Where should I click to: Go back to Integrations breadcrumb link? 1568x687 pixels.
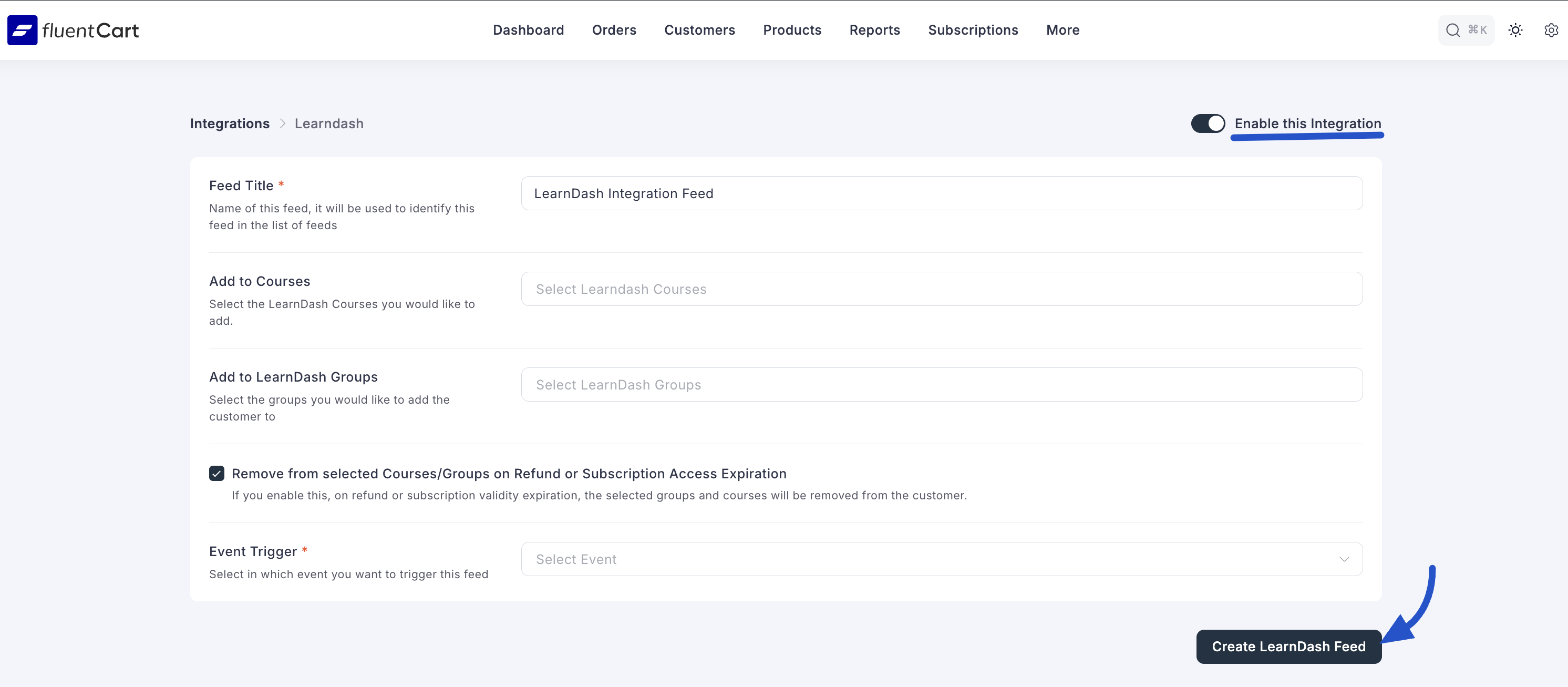pos(230,124)
